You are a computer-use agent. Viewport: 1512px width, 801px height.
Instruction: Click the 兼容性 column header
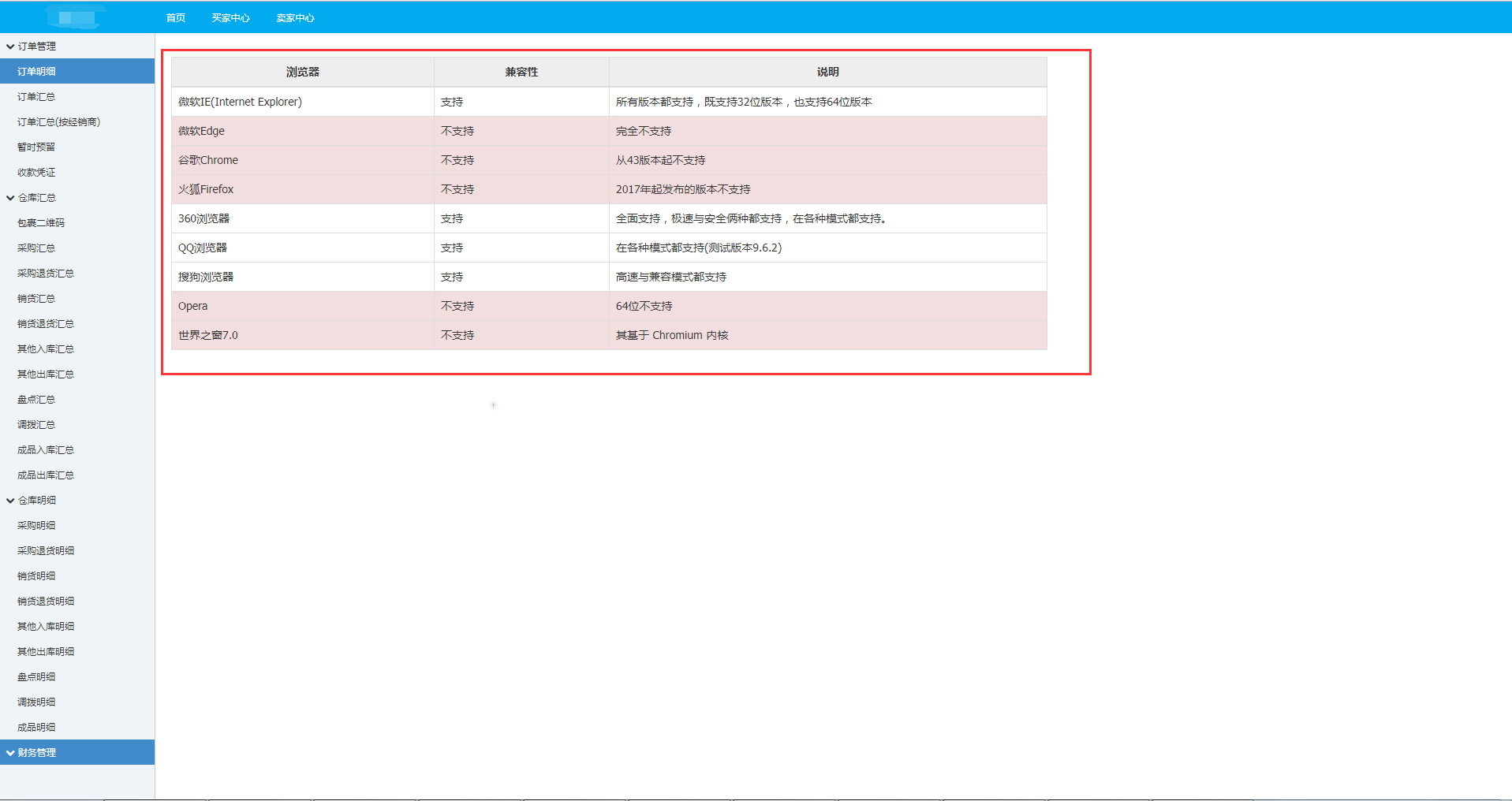(521, 72)
